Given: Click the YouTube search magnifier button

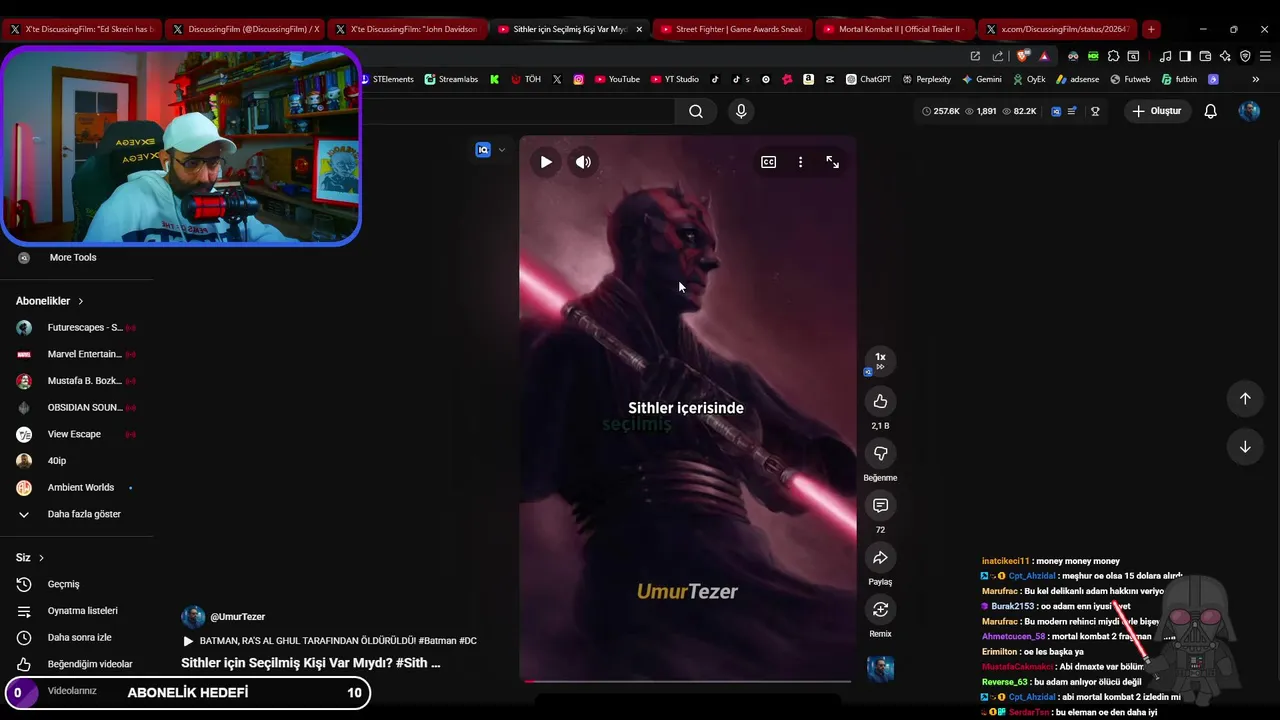Looking at the screenshot, I should tap(696, 111).
